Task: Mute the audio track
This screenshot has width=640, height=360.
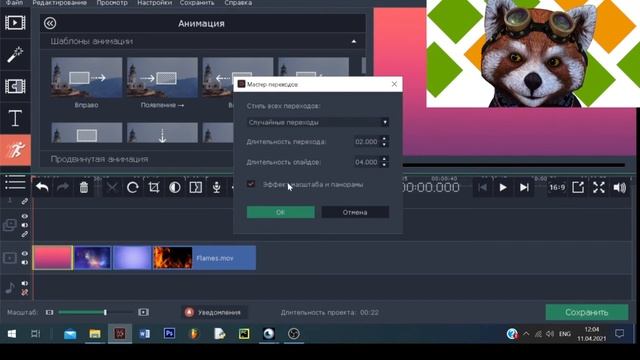Action: coord(25,283)
